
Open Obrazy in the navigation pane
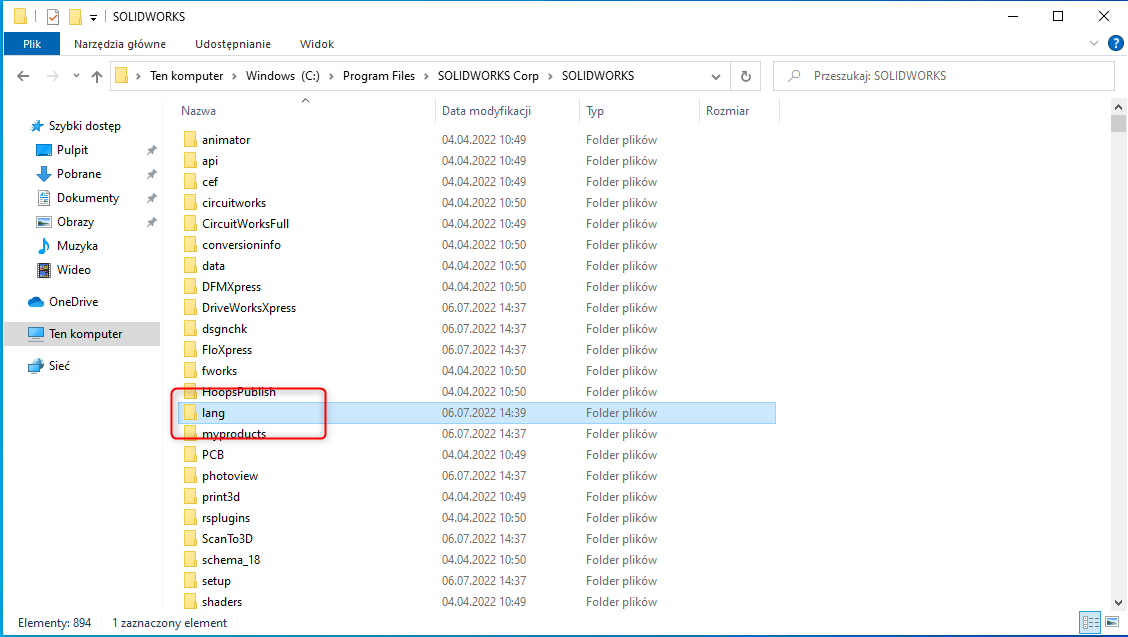pos(75,222)
